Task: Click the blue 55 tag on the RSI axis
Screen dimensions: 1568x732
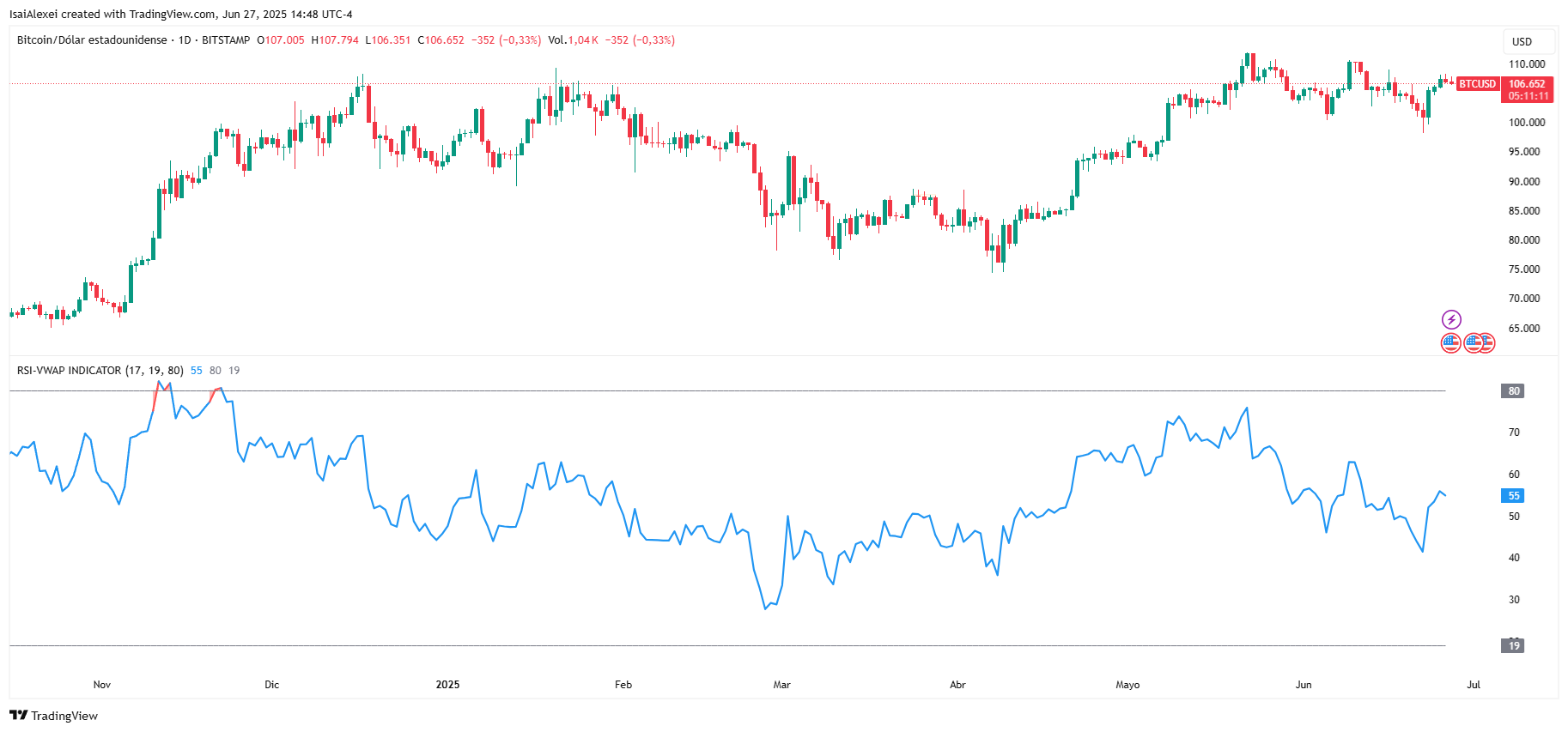Action: [x=1513, y=496]
